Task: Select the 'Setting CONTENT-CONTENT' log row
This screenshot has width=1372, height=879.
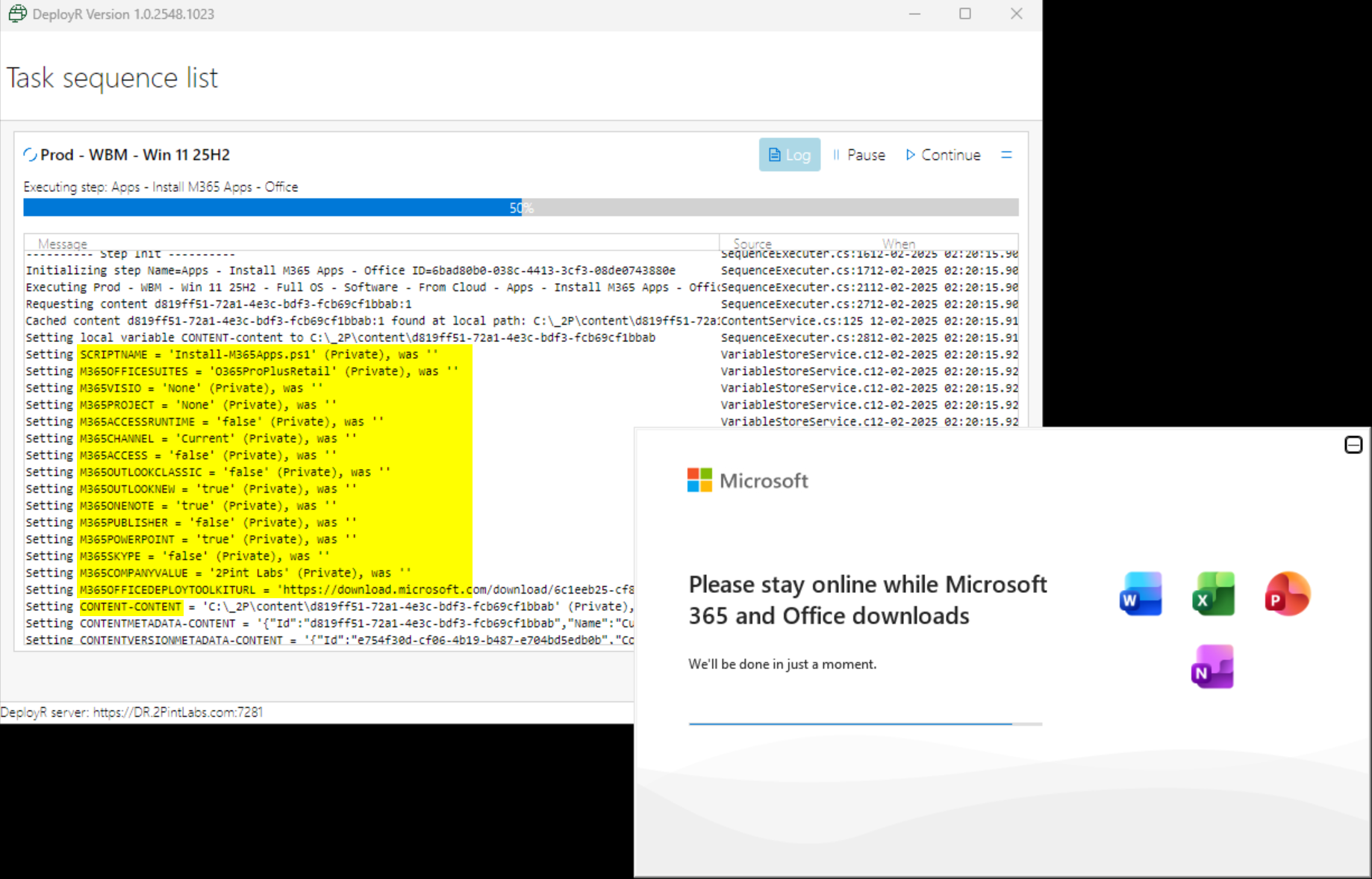Action: click(x=329, y=606)
